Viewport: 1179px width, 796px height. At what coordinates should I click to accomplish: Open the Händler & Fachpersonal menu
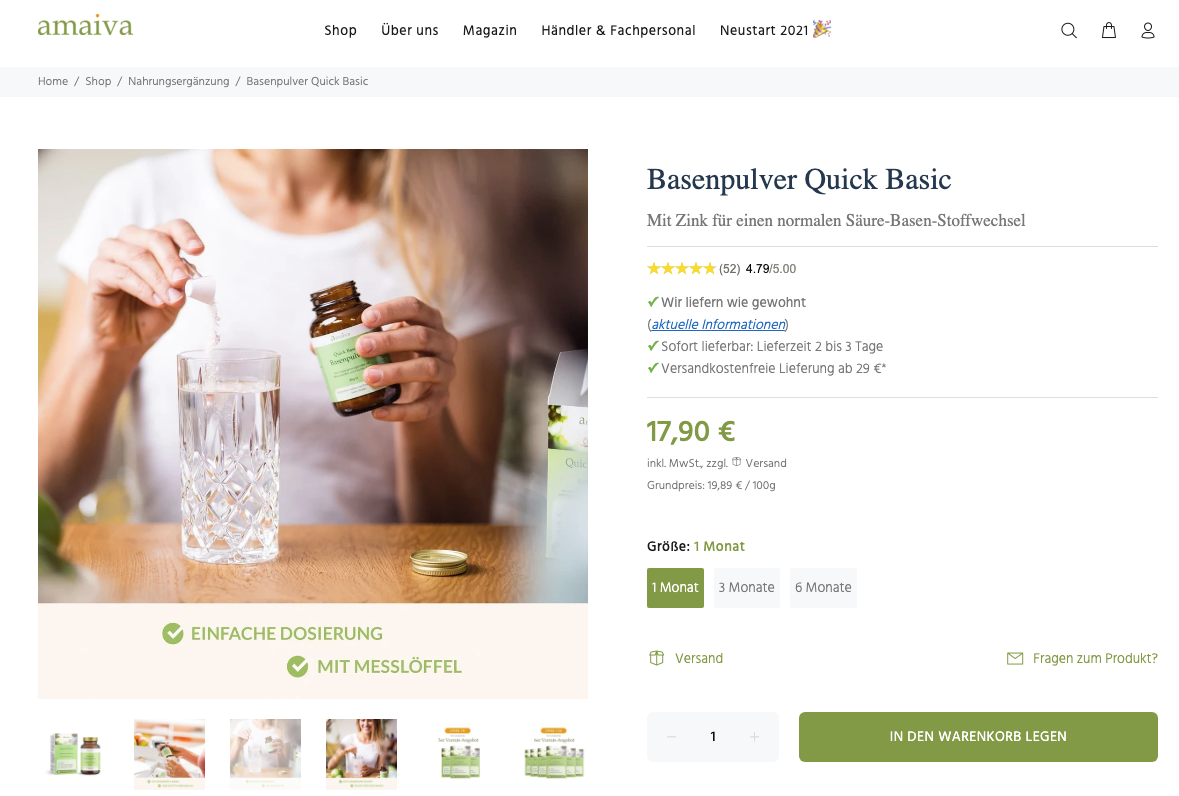[x=618, y=30]
